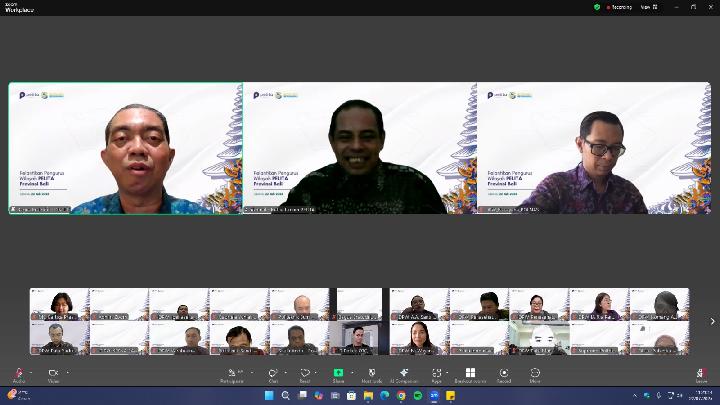Viewport: 720px width, 405px height.
Task: Open Breakout rooms
Action: (x=470, y=375)
